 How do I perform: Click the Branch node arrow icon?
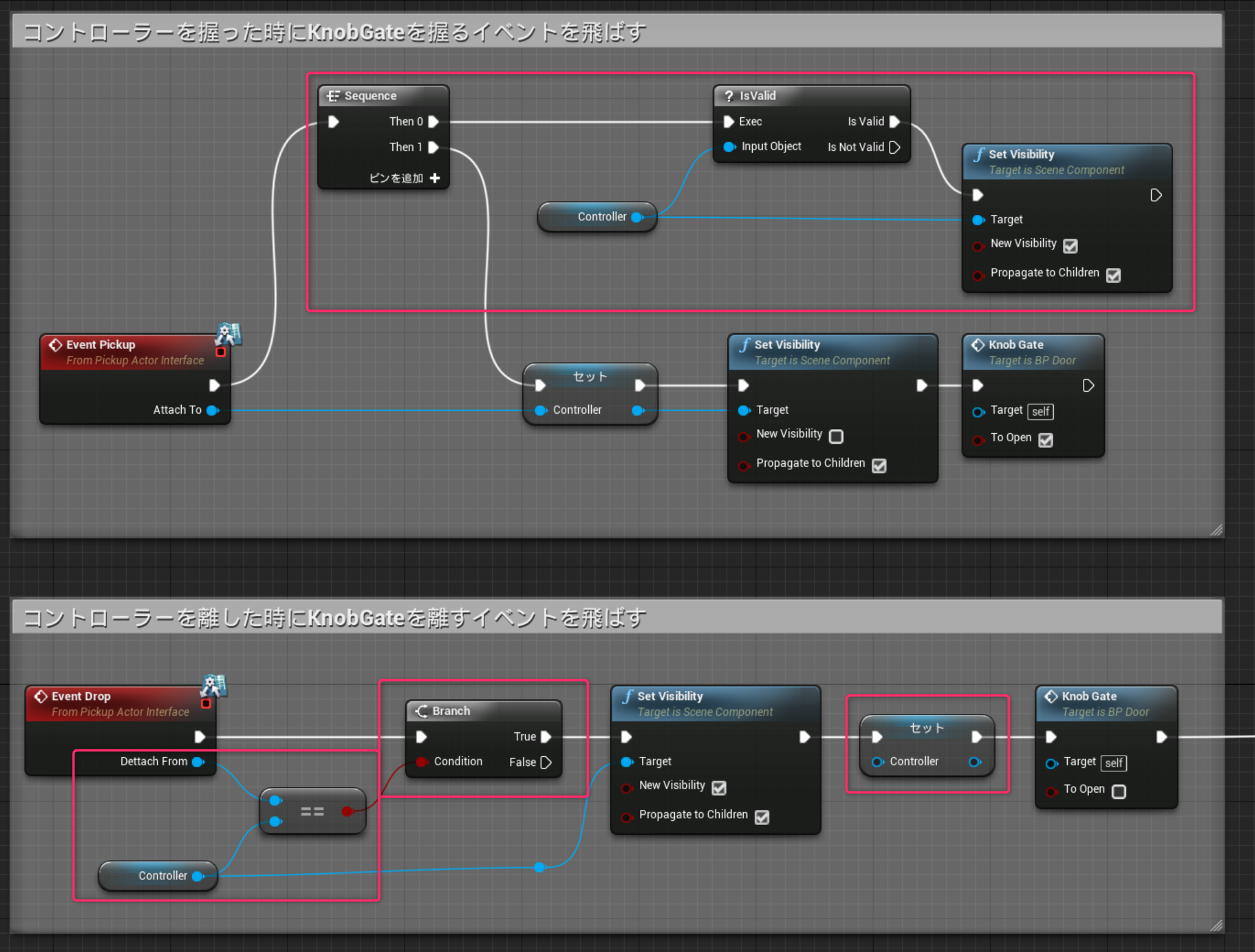pos(421,710)
